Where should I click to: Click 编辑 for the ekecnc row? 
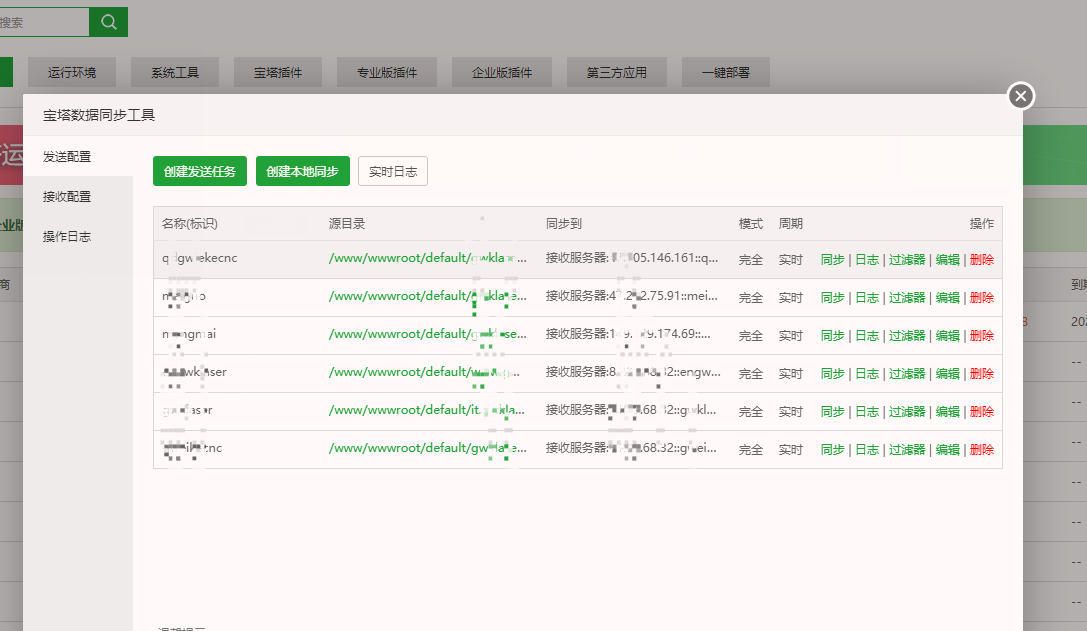coord(948,259)
